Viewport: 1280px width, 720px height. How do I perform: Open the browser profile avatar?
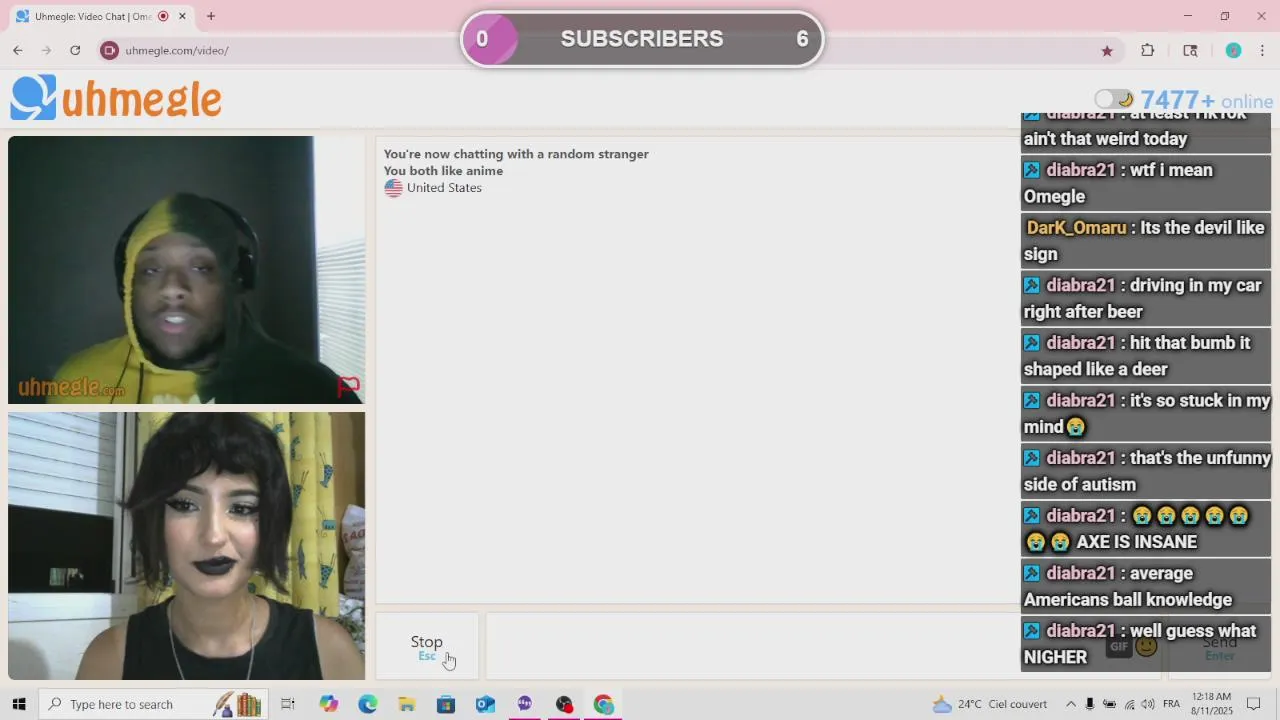[x=1233, y=50]
